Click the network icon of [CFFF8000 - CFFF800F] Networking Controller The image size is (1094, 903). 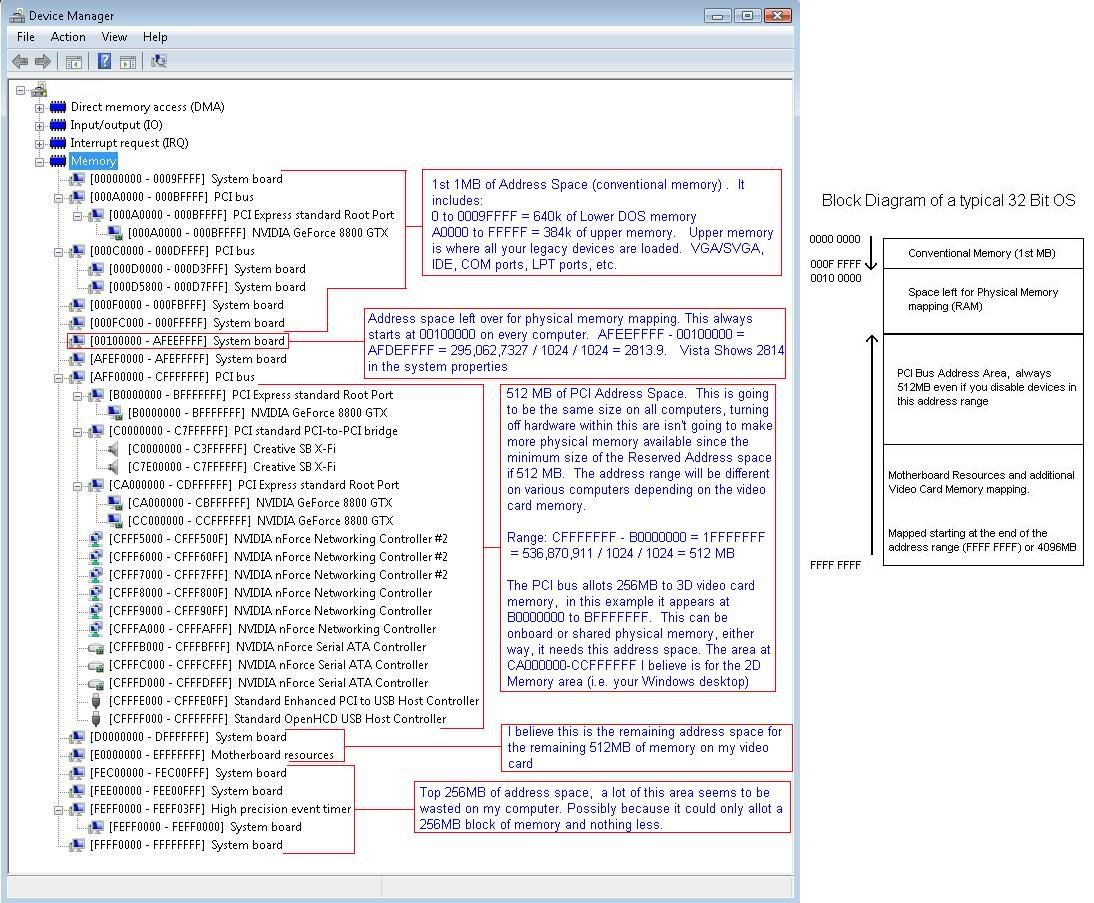pos(96,593)
